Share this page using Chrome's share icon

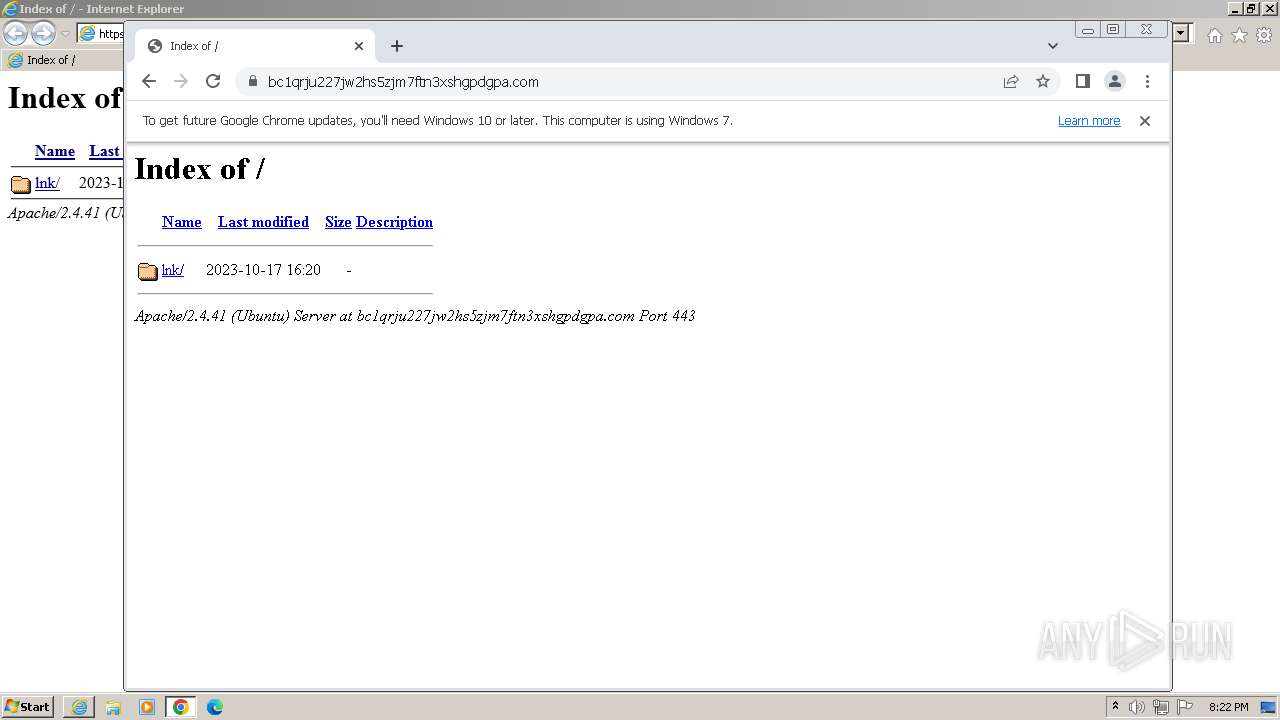[1011, 81]
